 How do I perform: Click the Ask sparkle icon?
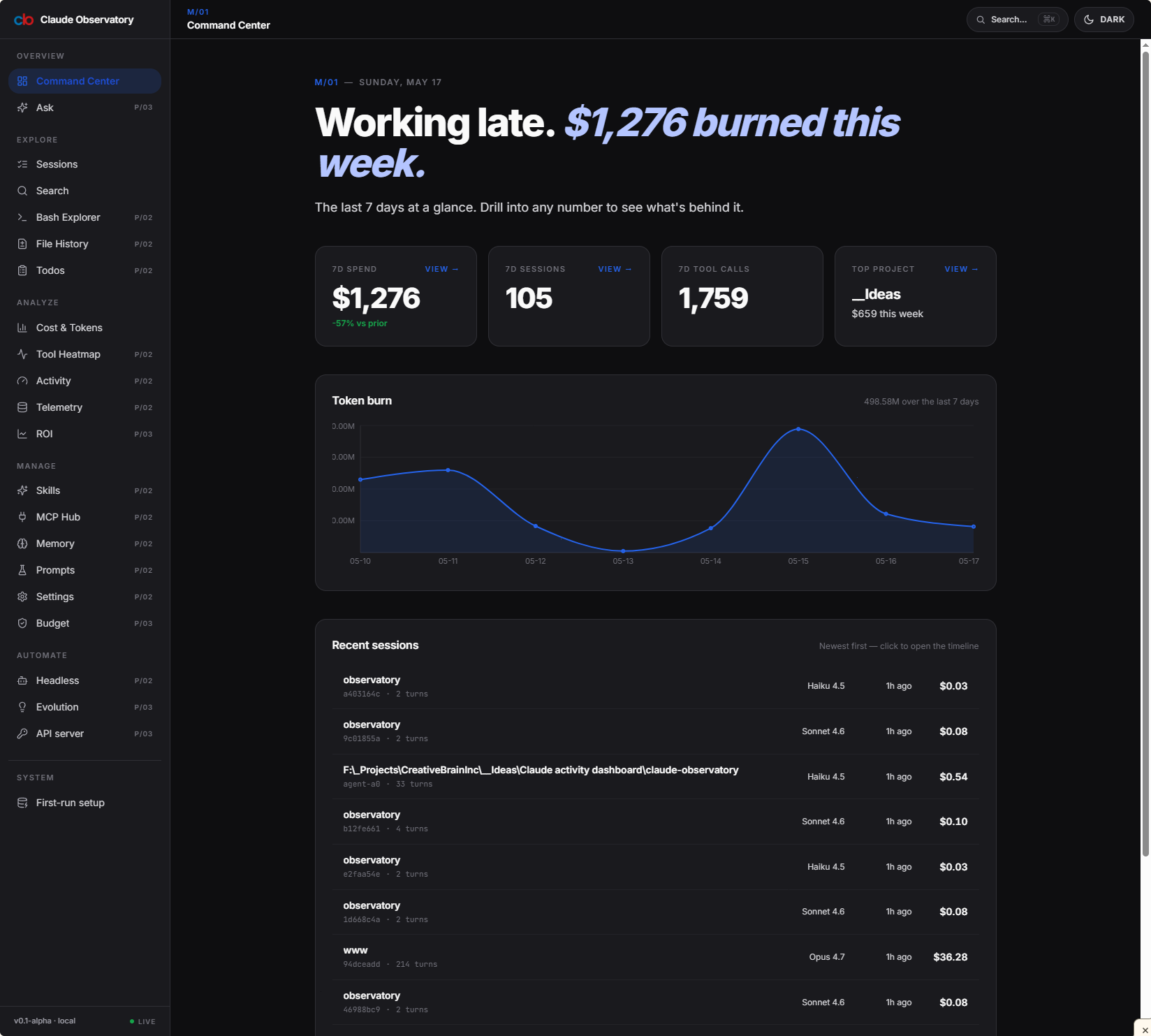(x=22, y=108)
